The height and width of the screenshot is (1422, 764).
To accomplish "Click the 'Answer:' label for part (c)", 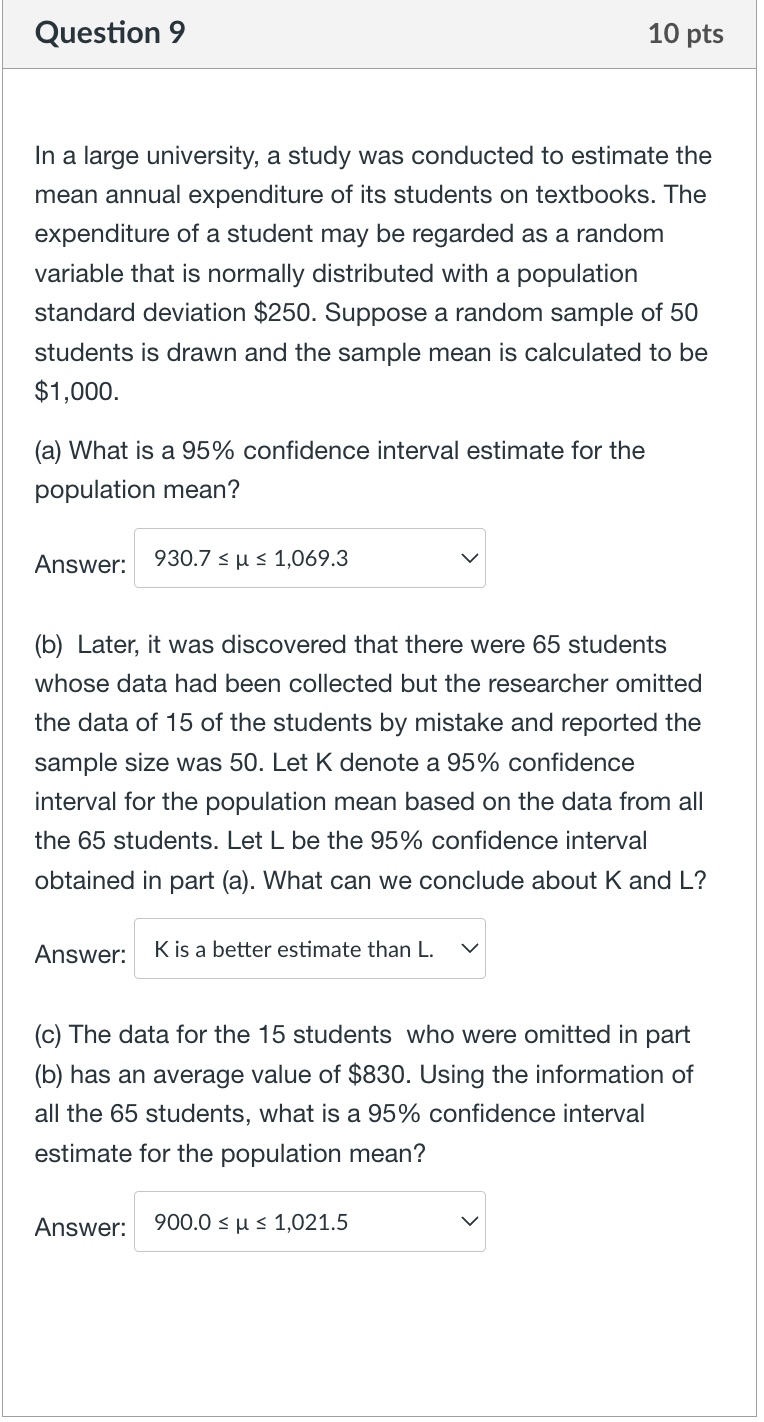I will 80,1228.
